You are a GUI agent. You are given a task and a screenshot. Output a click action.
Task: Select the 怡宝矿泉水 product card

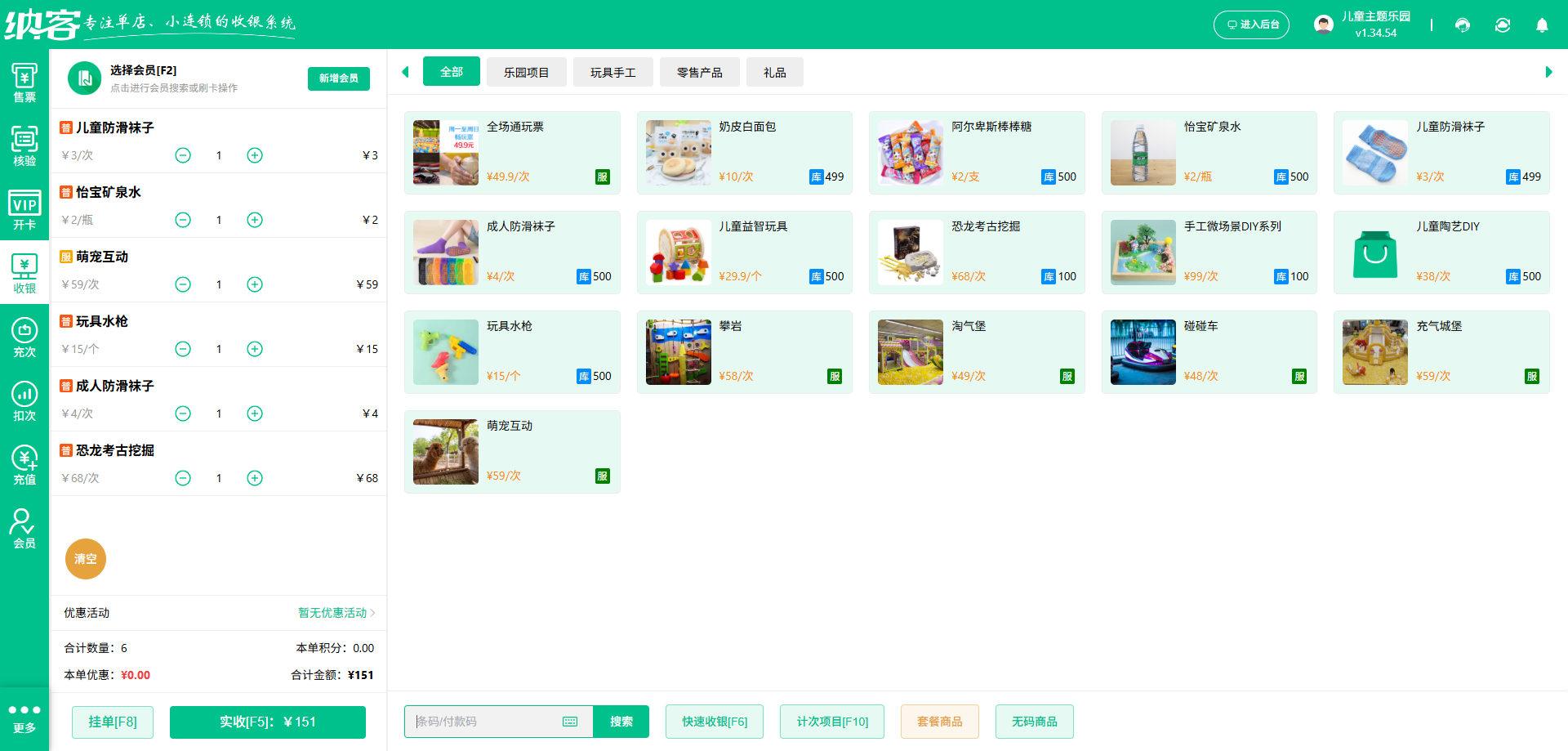coord(1209,153)
